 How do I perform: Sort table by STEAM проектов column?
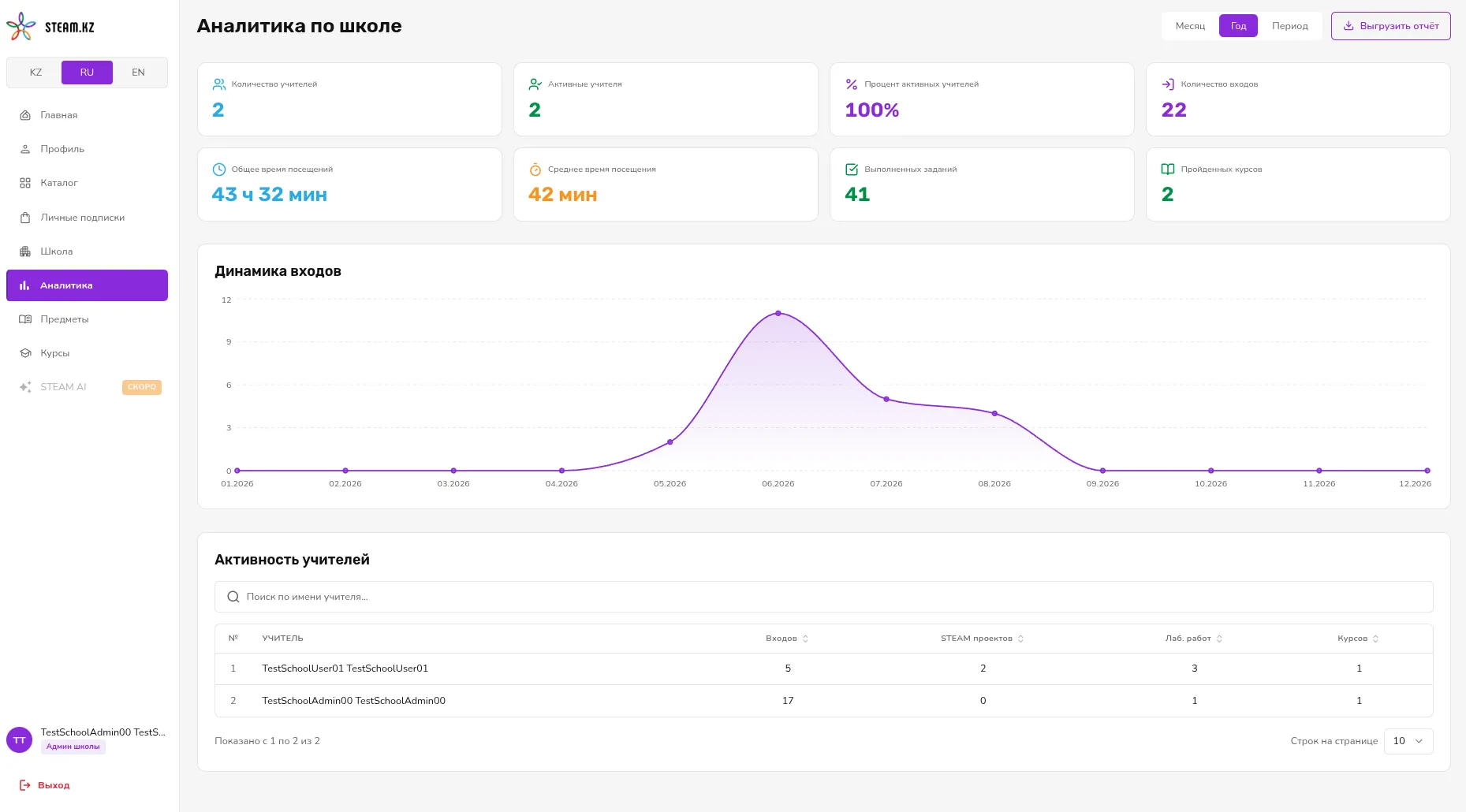pos(982,639)
